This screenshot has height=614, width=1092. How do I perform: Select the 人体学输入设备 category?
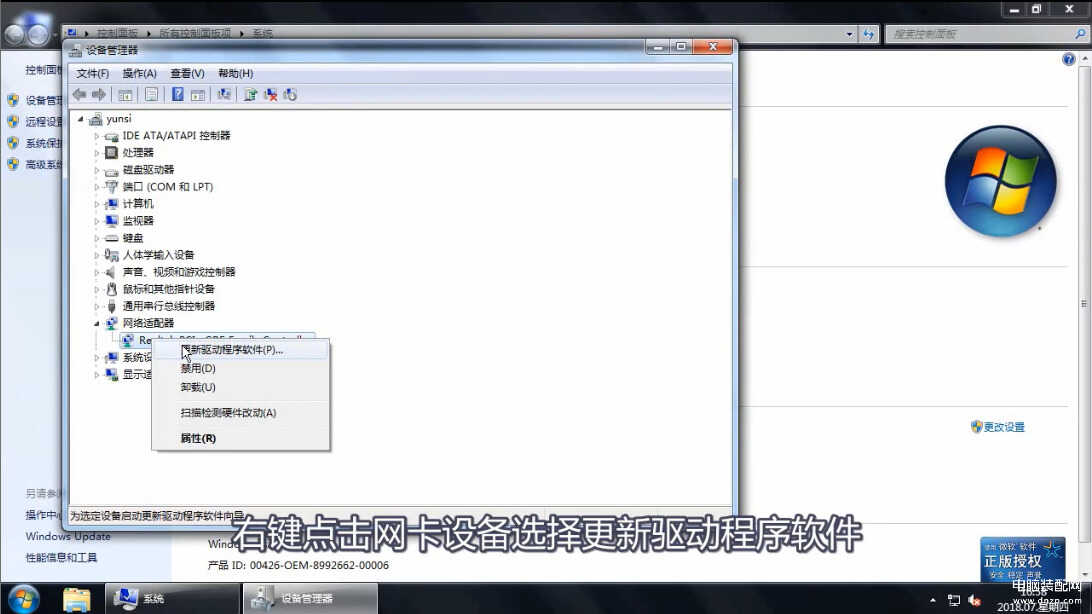[x=158, y=255]
